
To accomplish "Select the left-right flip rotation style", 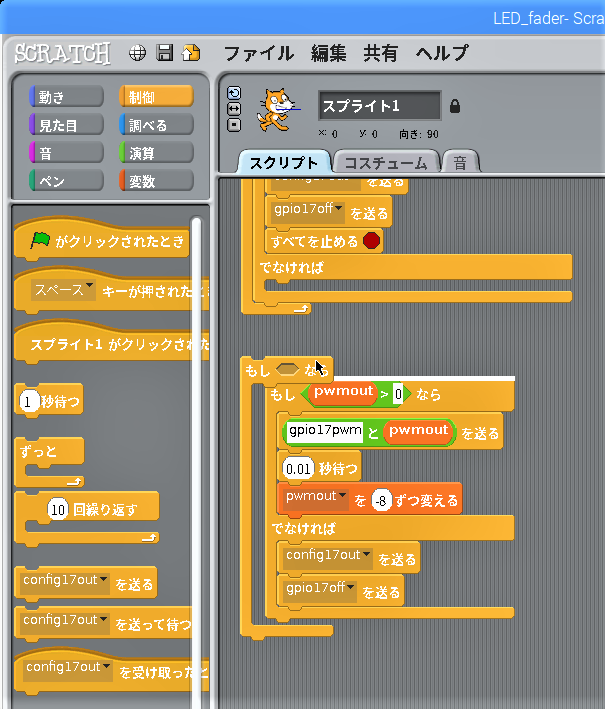I will 234,109.
